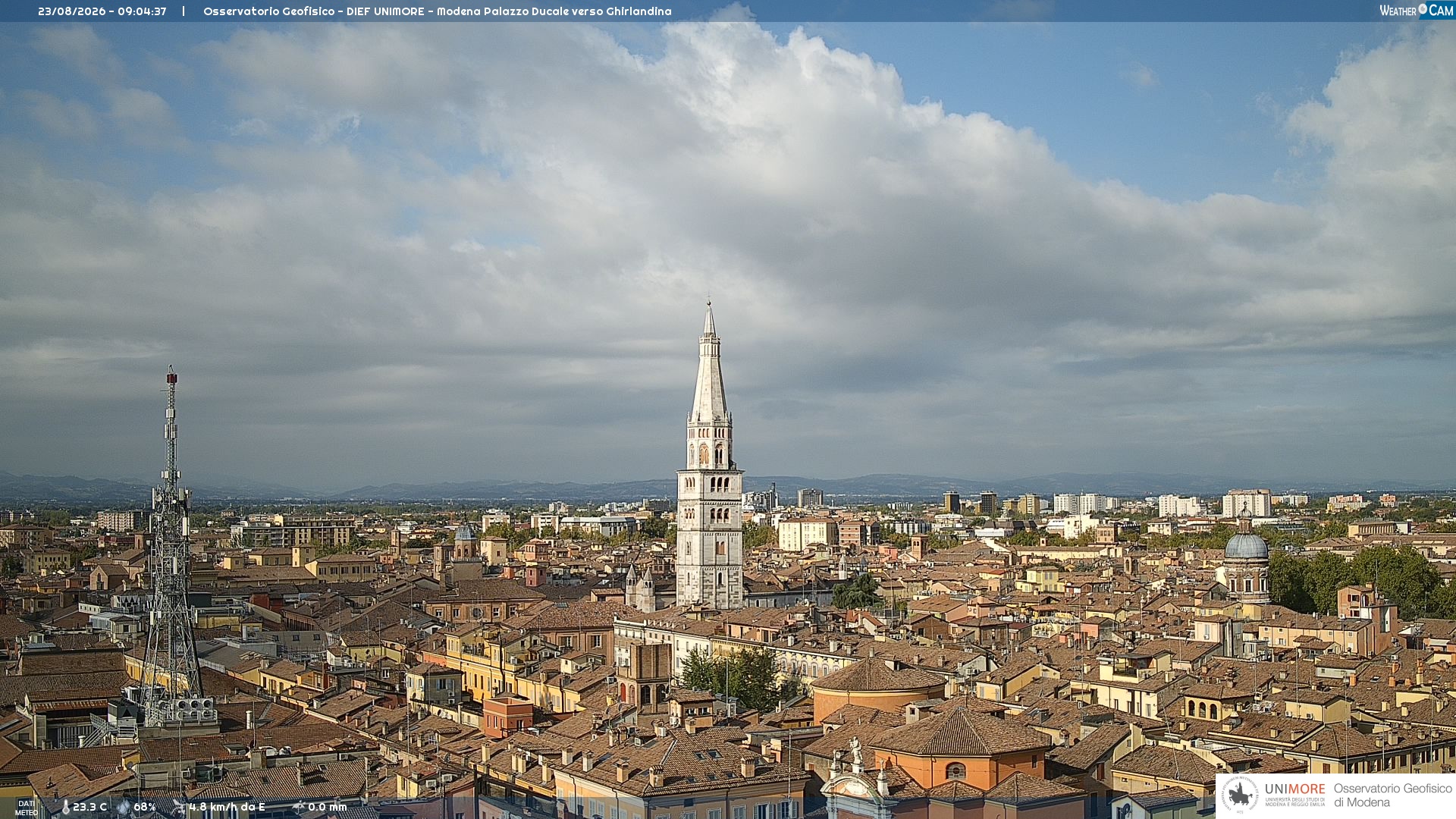Click the thermometer temperature icon
Viewport: 1456px width, 819px height.
65,807
